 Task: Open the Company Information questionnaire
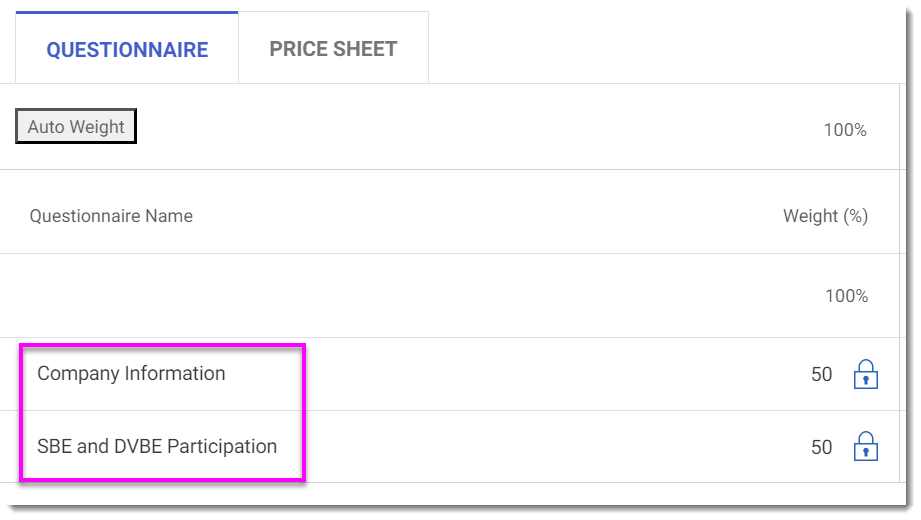(x=131, y=374)
